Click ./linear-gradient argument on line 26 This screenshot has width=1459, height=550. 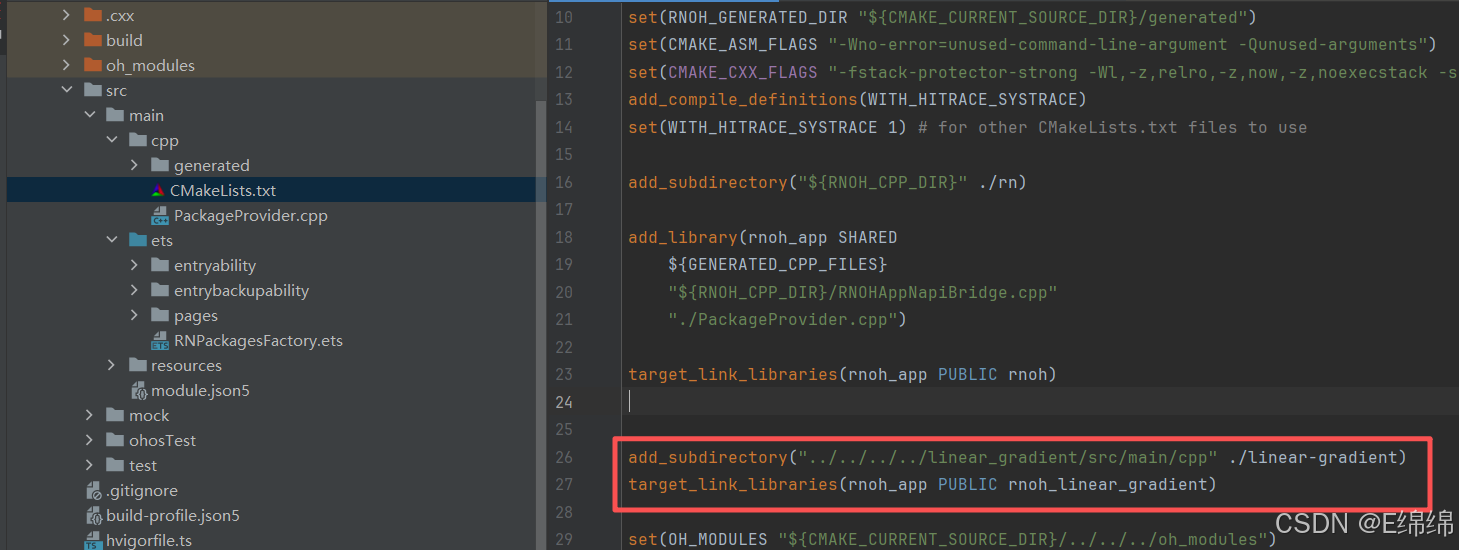[1312, 457]
